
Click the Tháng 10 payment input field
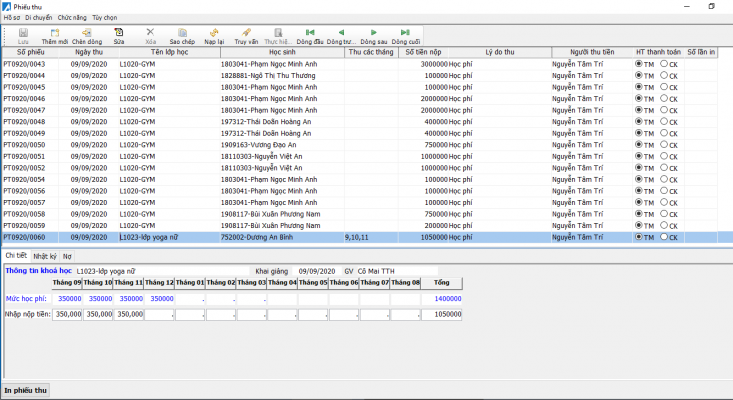[x=98, y=314]
